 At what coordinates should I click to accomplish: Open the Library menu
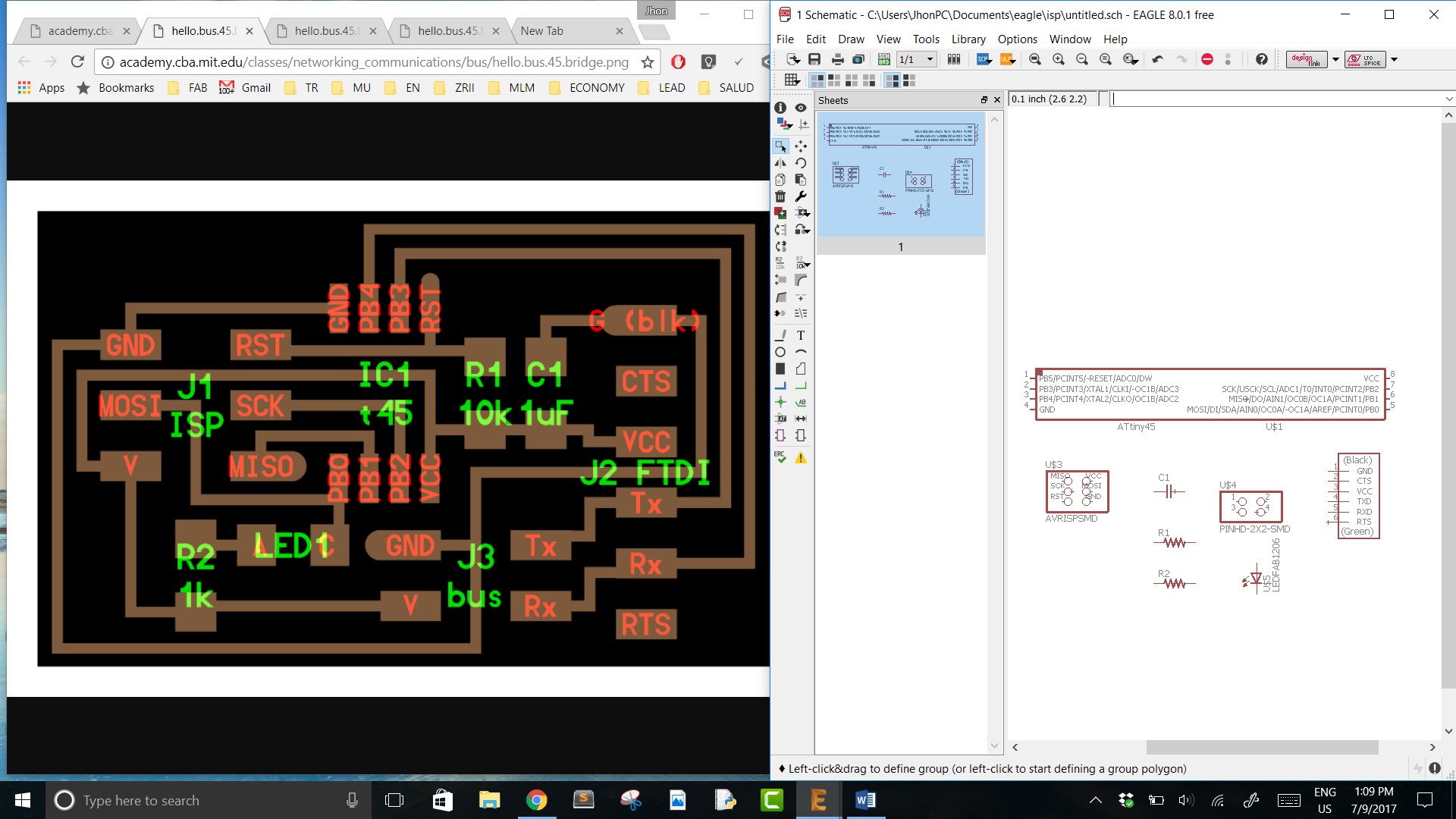click(968, 39)
